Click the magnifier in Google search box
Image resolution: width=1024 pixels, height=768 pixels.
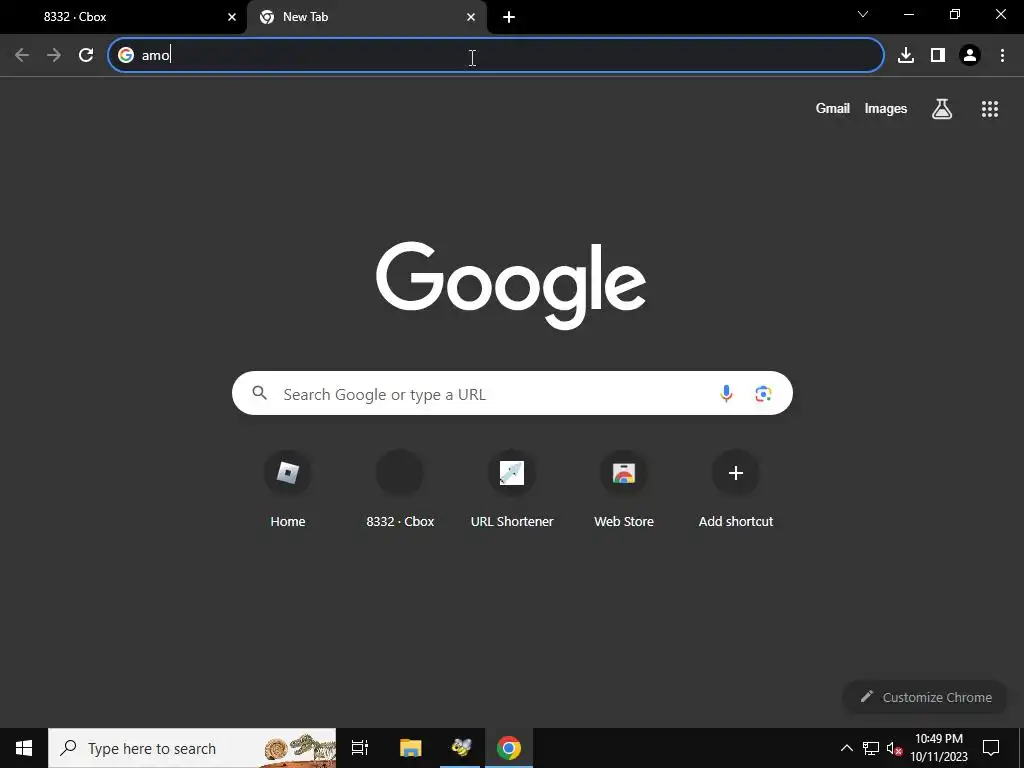click(260, 393)
